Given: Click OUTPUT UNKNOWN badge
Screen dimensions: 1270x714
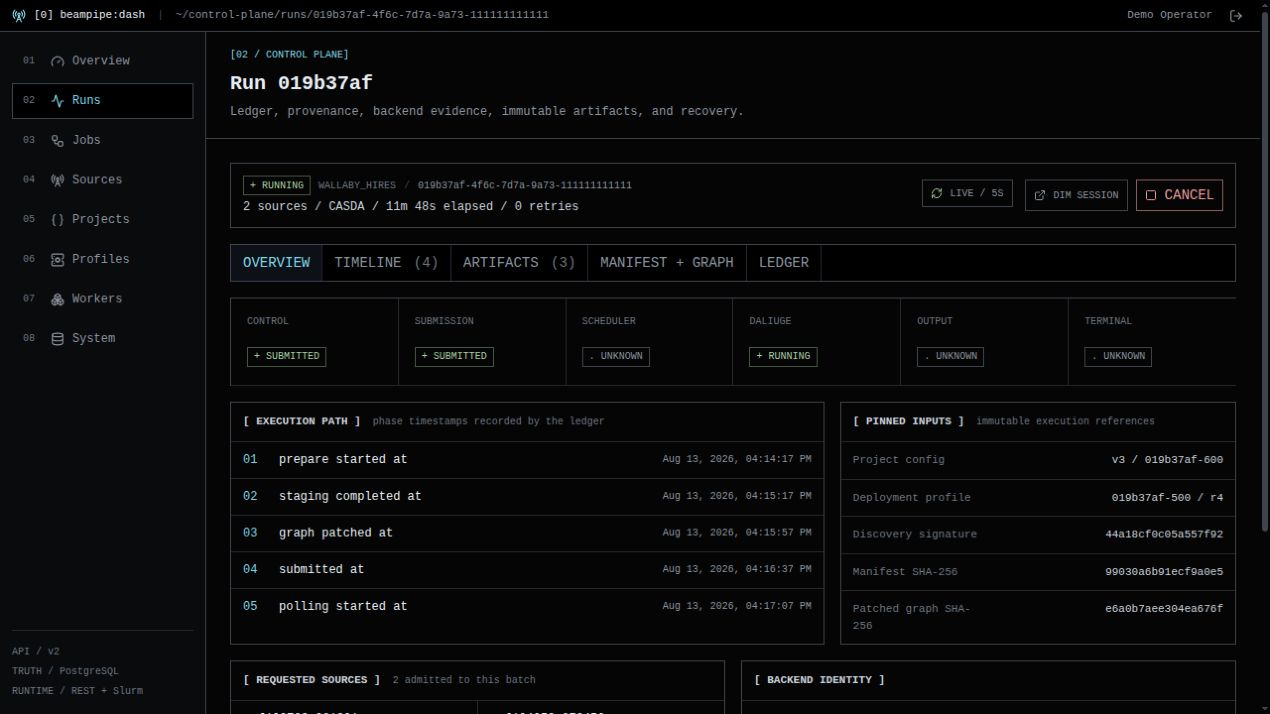Looking at the screenshot, I should (951, 356).
